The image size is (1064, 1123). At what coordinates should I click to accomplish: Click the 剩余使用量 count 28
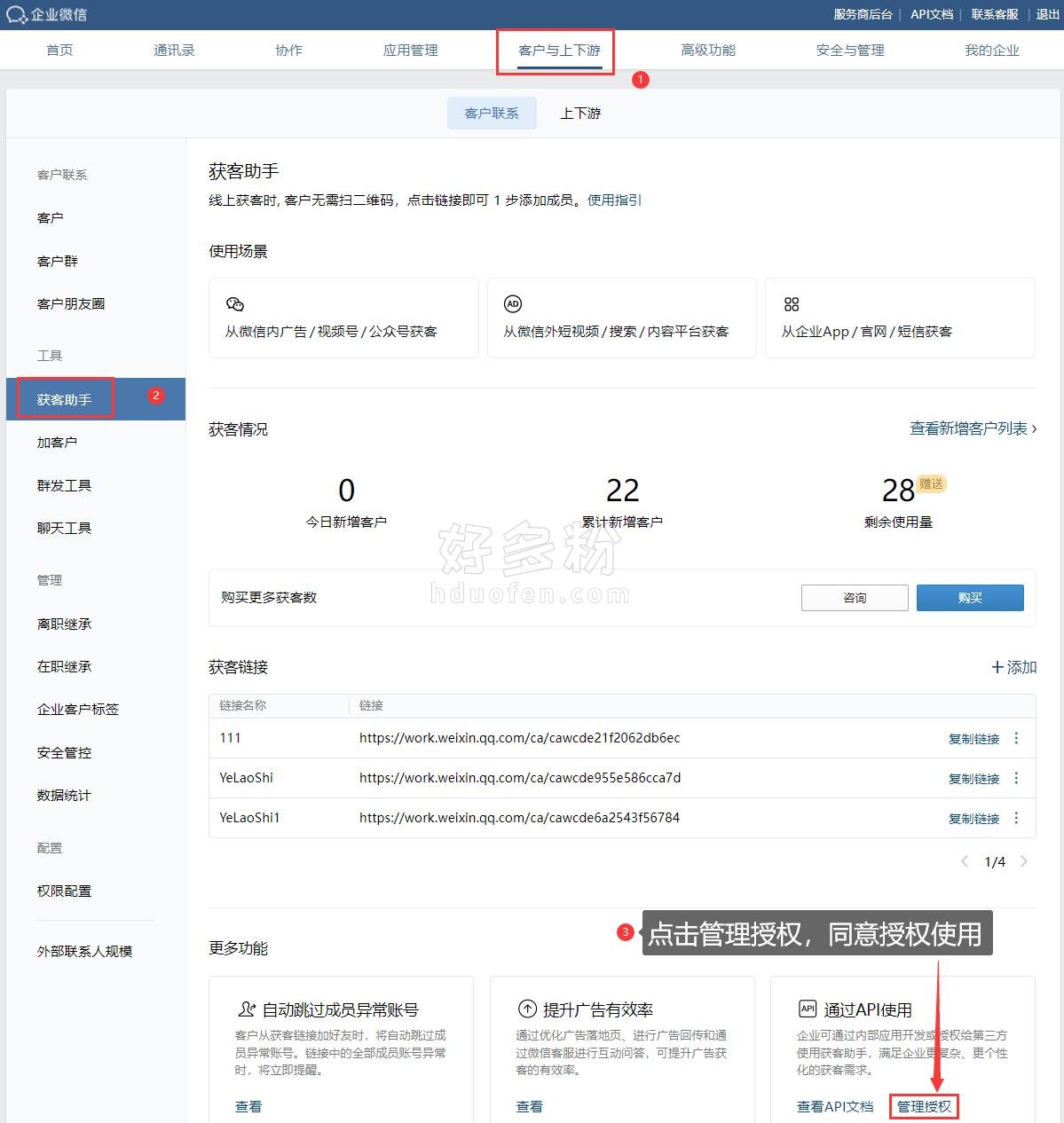tap(898, 491)
